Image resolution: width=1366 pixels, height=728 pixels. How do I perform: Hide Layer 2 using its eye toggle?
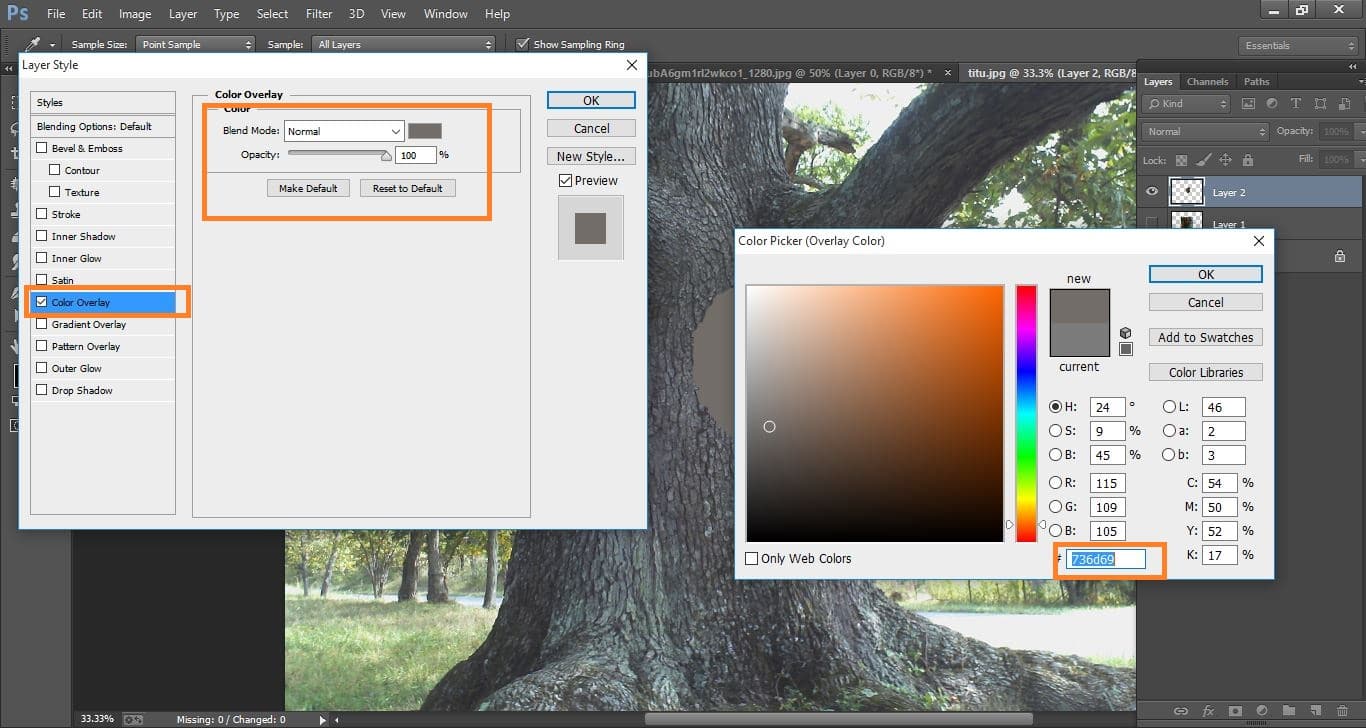[1151, 191]
